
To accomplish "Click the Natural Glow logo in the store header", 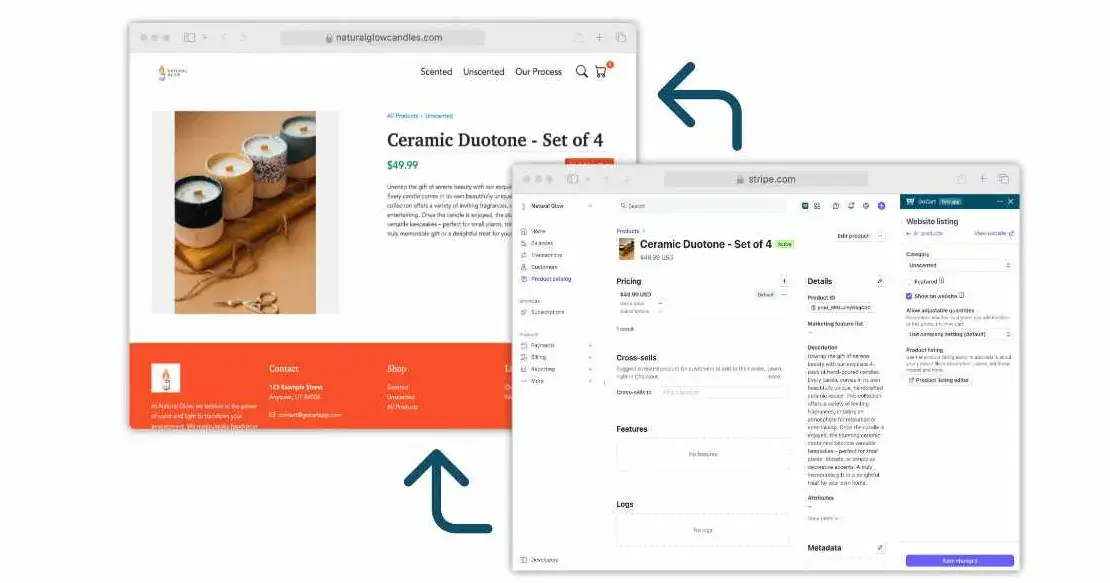I will click(172, 72).
